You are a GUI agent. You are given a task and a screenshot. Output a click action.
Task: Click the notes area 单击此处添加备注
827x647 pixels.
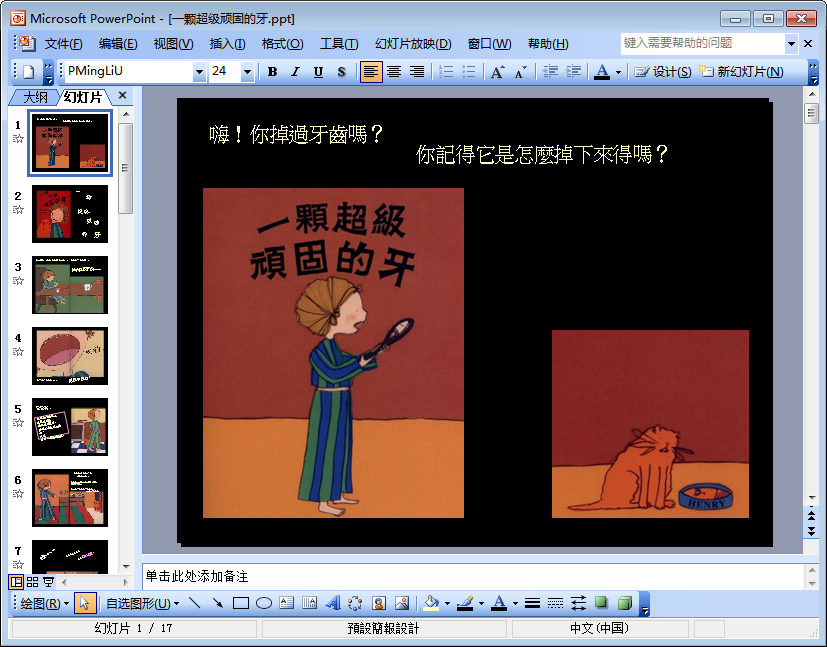pos(197,576)
